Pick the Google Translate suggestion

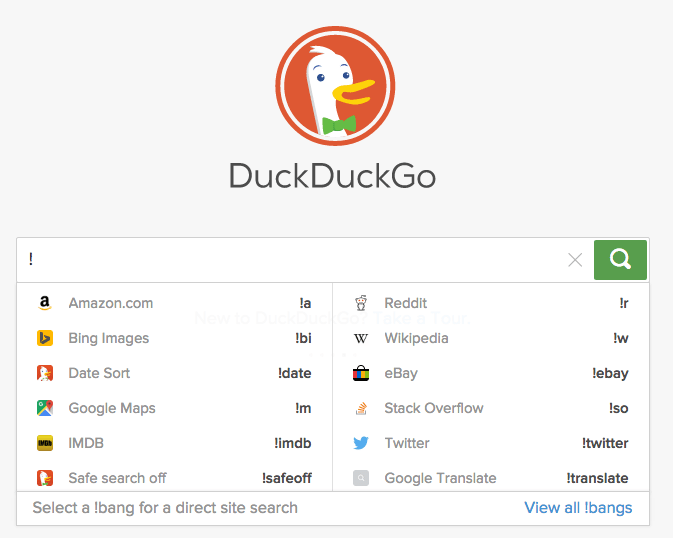tap(491, 478)
